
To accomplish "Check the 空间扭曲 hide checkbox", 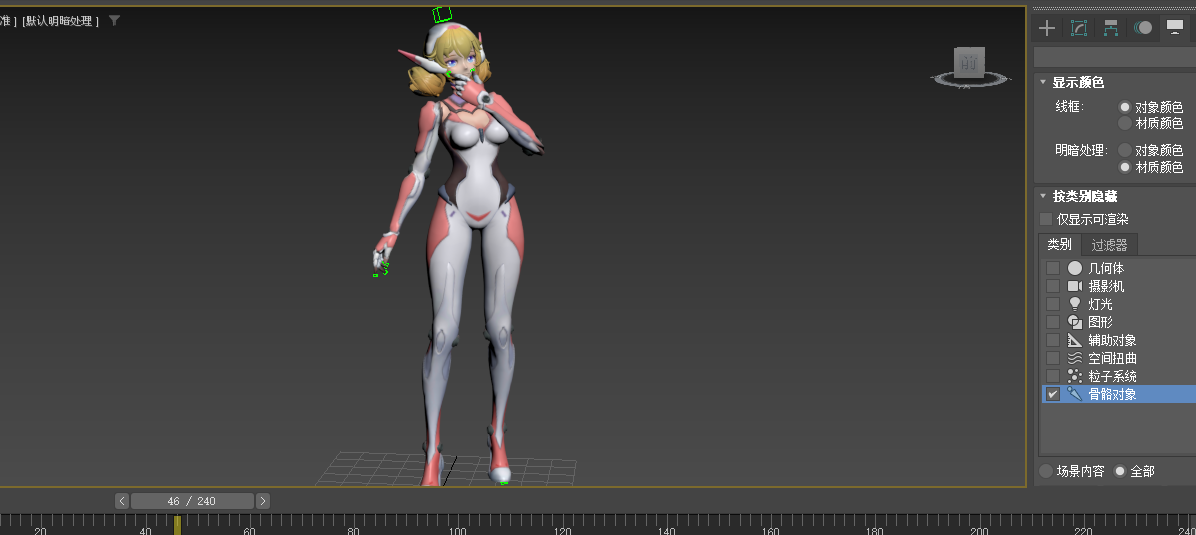I will click(x=1053, y=358).
